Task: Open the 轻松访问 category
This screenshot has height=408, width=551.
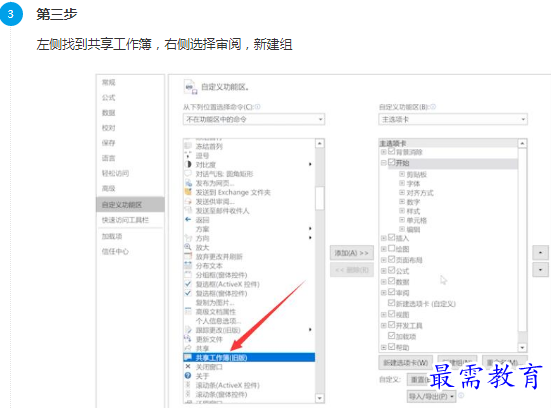Action: tap(115, 173)
